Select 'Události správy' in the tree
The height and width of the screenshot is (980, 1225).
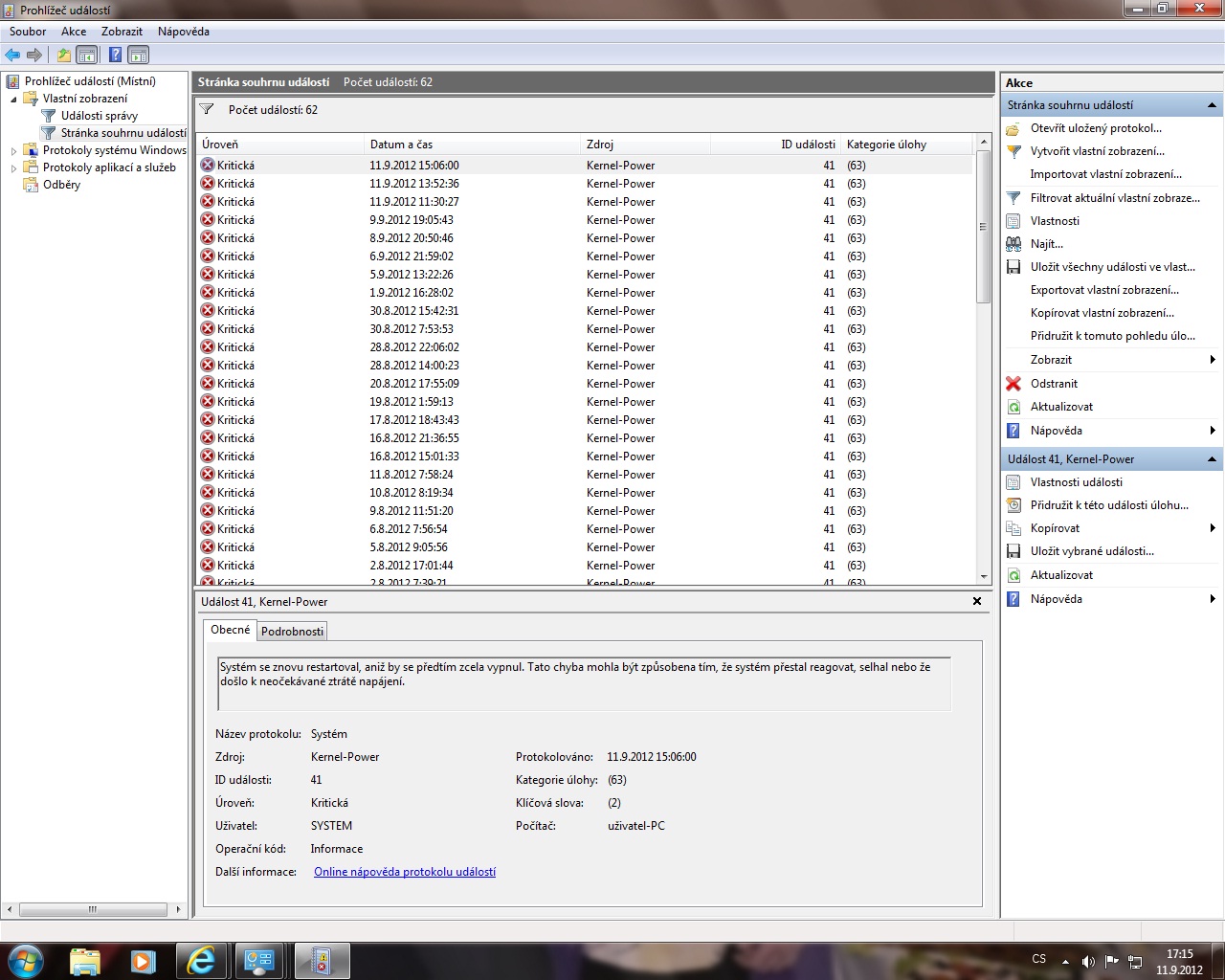[100, 116]
